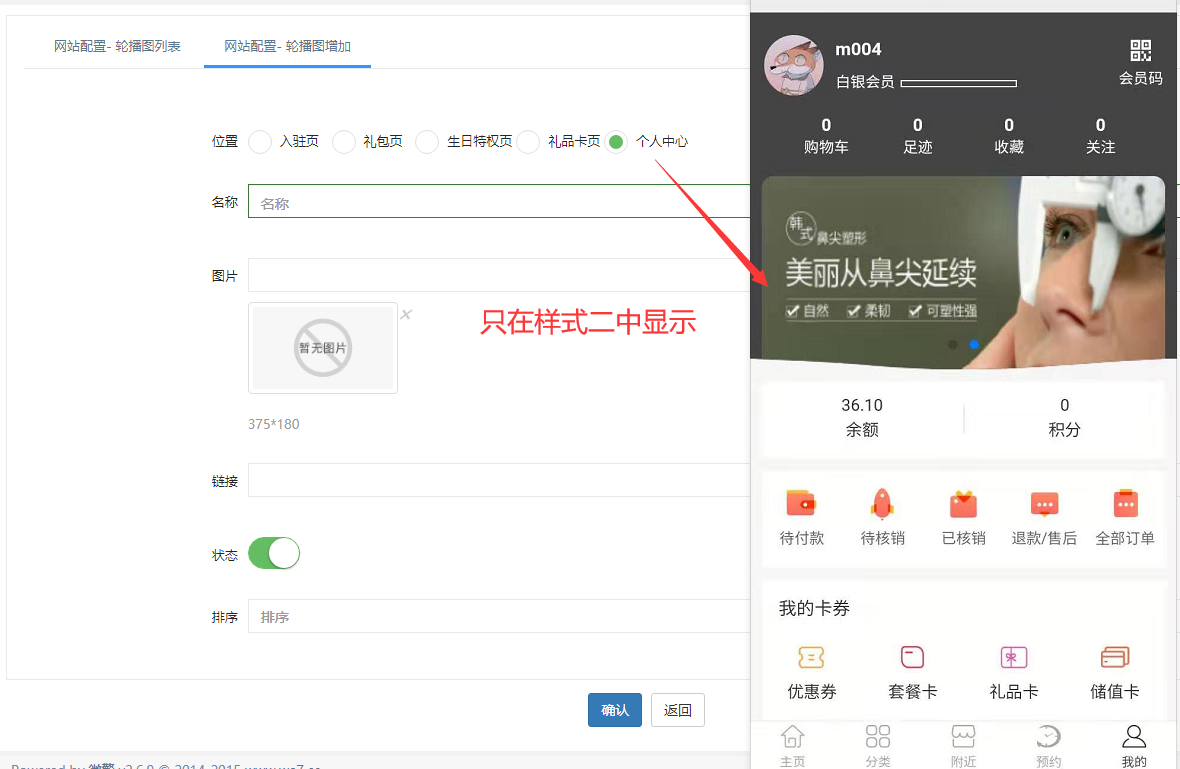Open the 0 积分 points entry
The height and width of the screenshot is (769, 1180).
(x=1064, y=417)
